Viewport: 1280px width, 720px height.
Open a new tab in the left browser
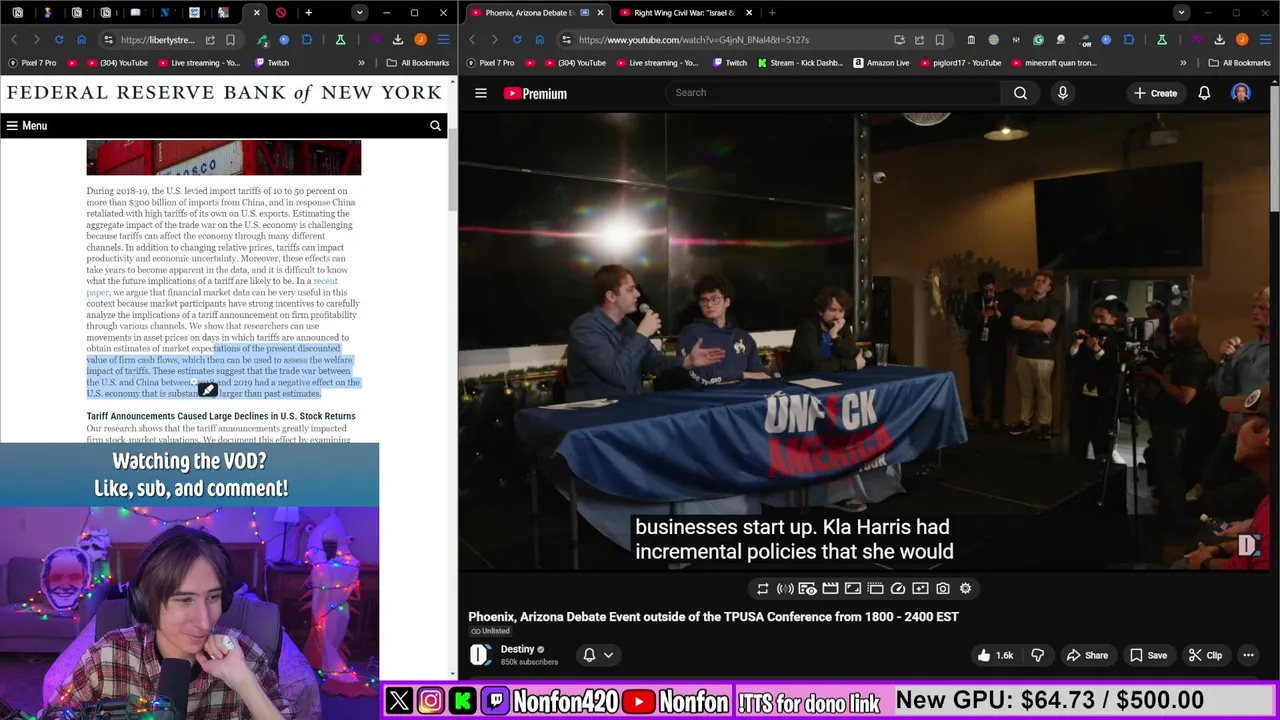(x=308, y=13)
